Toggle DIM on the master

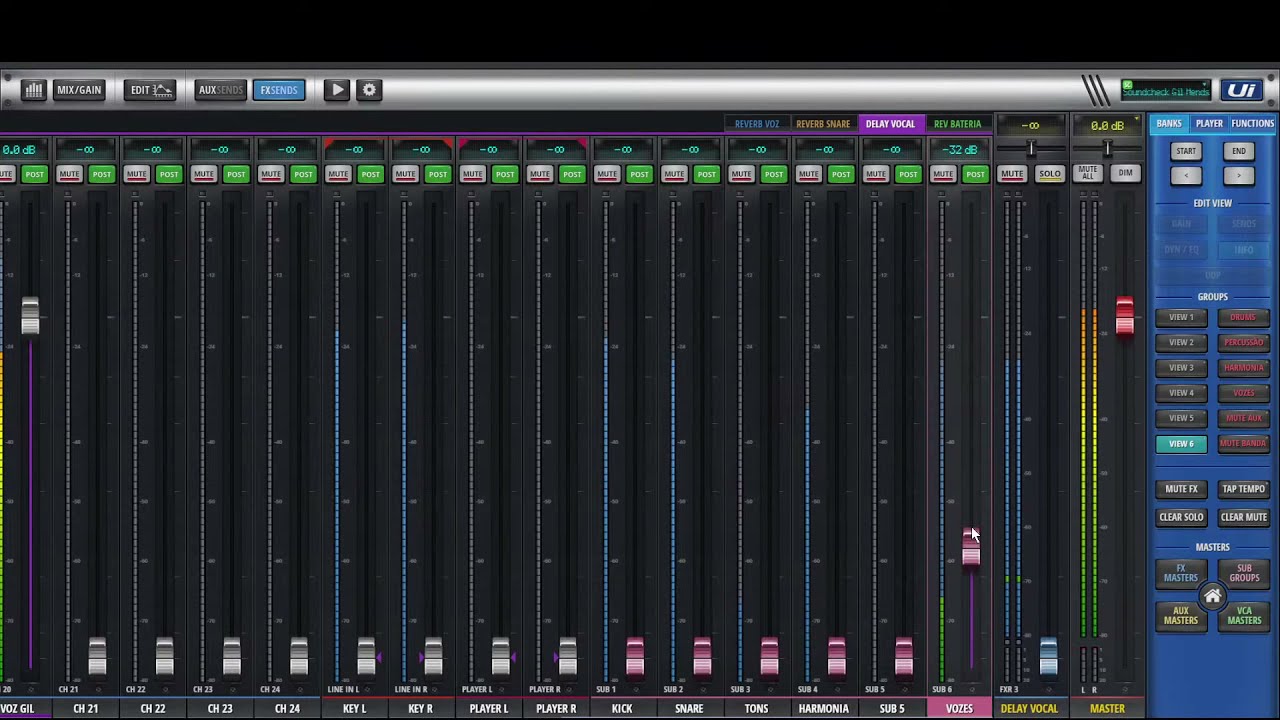[1125, 174]
